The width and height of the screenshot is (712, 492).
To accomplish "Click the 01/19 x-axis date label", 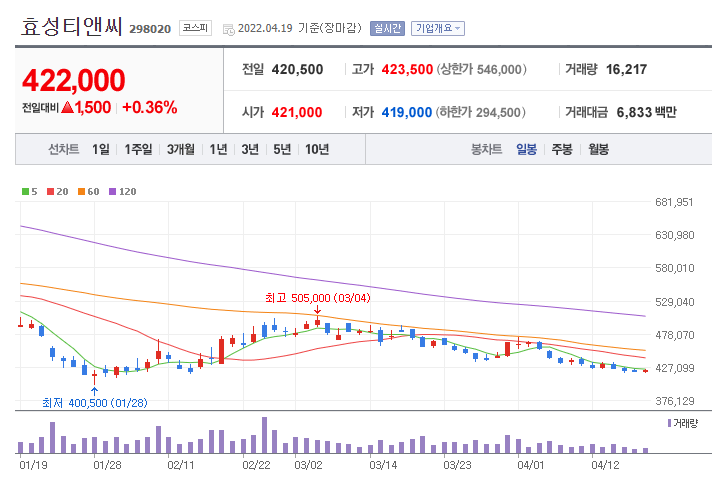I will [33, 465].
